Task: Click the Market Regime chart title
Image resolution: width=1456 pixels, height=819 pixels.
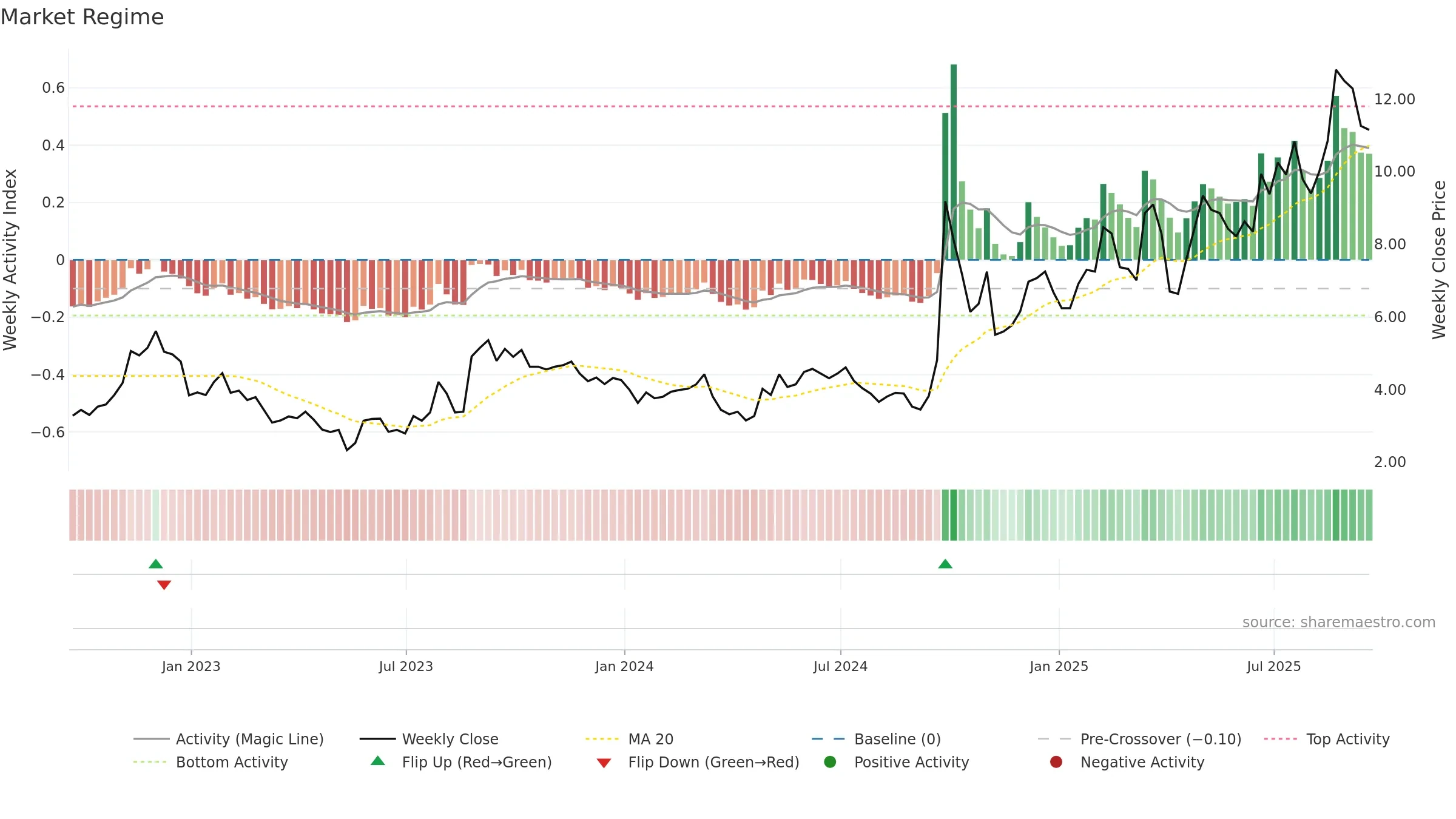Action: (82, 17)
